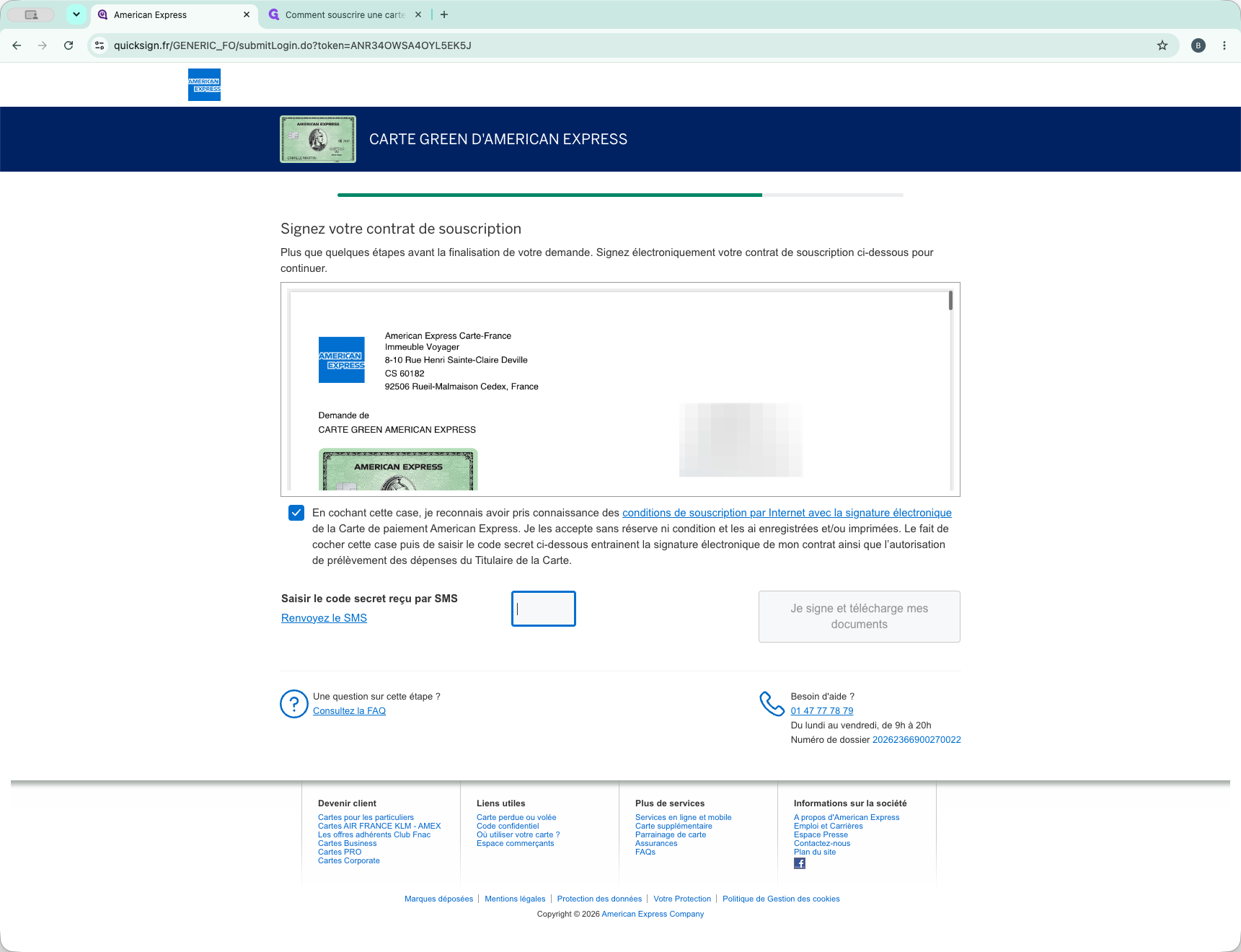
Task: Open 'Marques déposées' link
Action: [x=438, y=899]
